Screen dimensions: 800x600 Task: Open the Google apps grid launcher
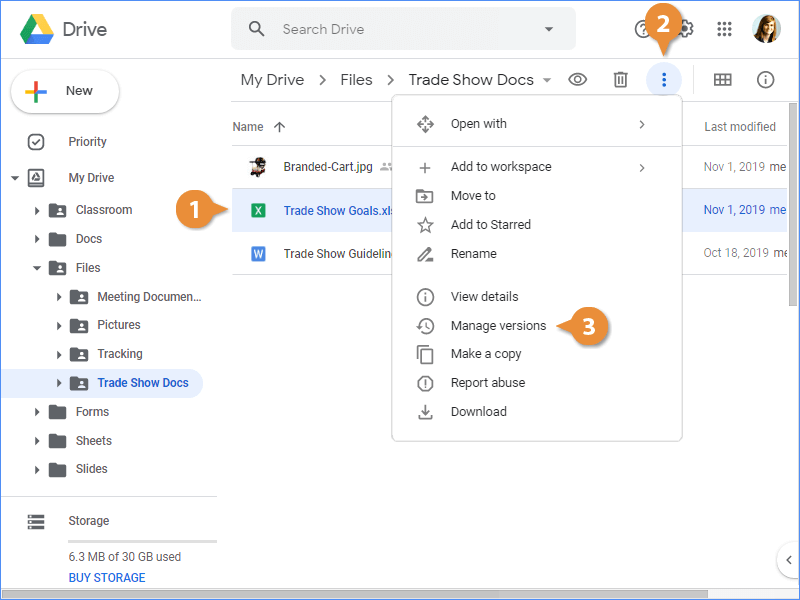coord(725,29)
